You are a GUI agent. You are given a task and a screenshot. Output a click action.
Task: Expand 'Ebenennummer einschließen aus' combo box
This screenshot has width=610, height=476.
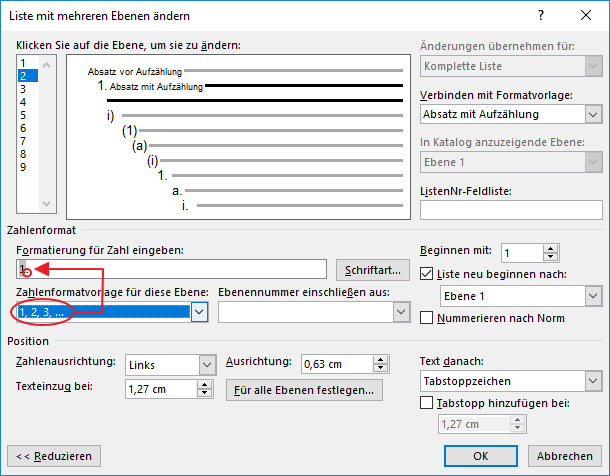point(402,312)
